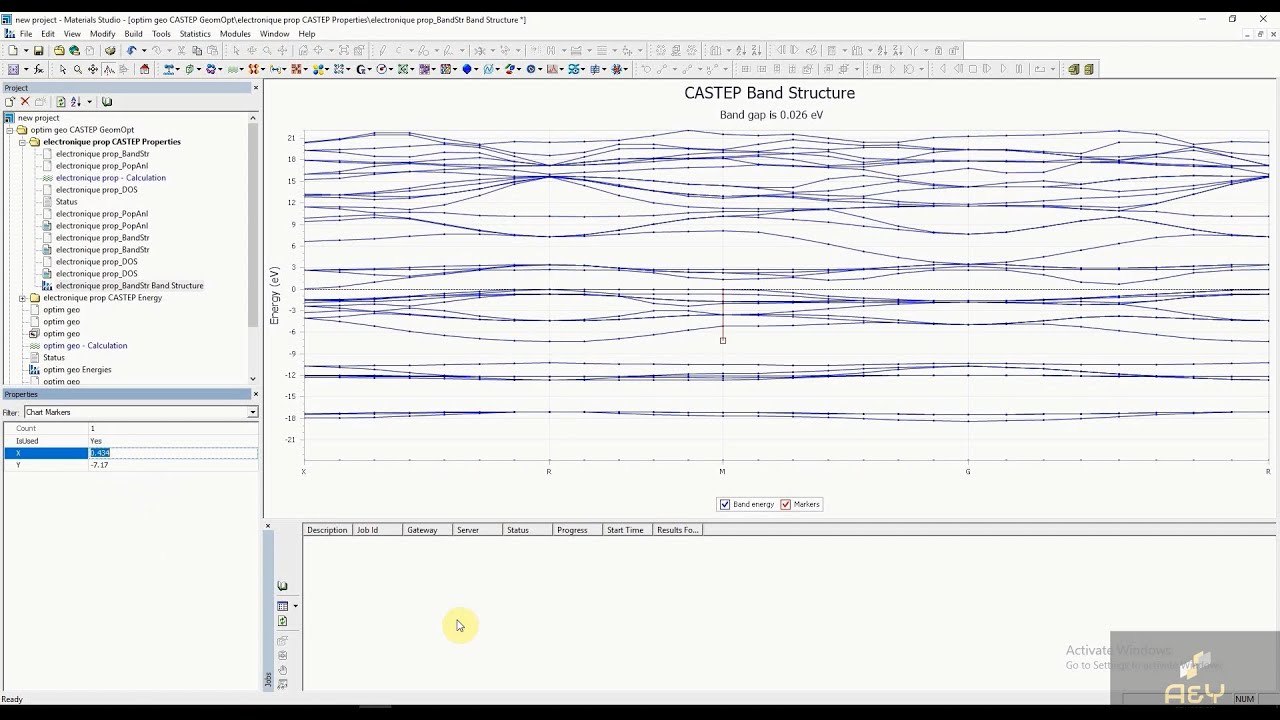Viewport: 1280px width, 720px height.
Task: Open the Build menu
Action: coord(133,34)
